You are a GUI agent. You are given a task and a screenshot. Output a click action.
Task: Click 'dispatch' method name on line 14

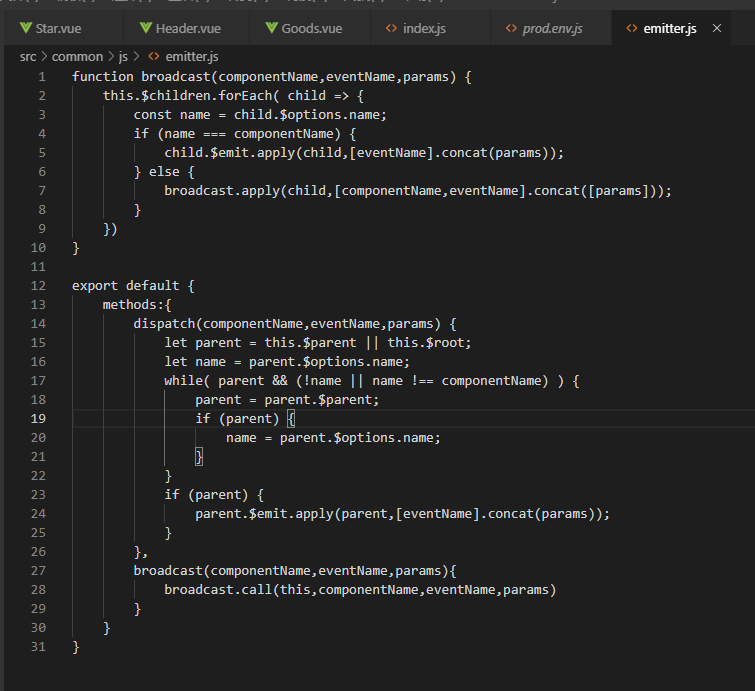164,324
